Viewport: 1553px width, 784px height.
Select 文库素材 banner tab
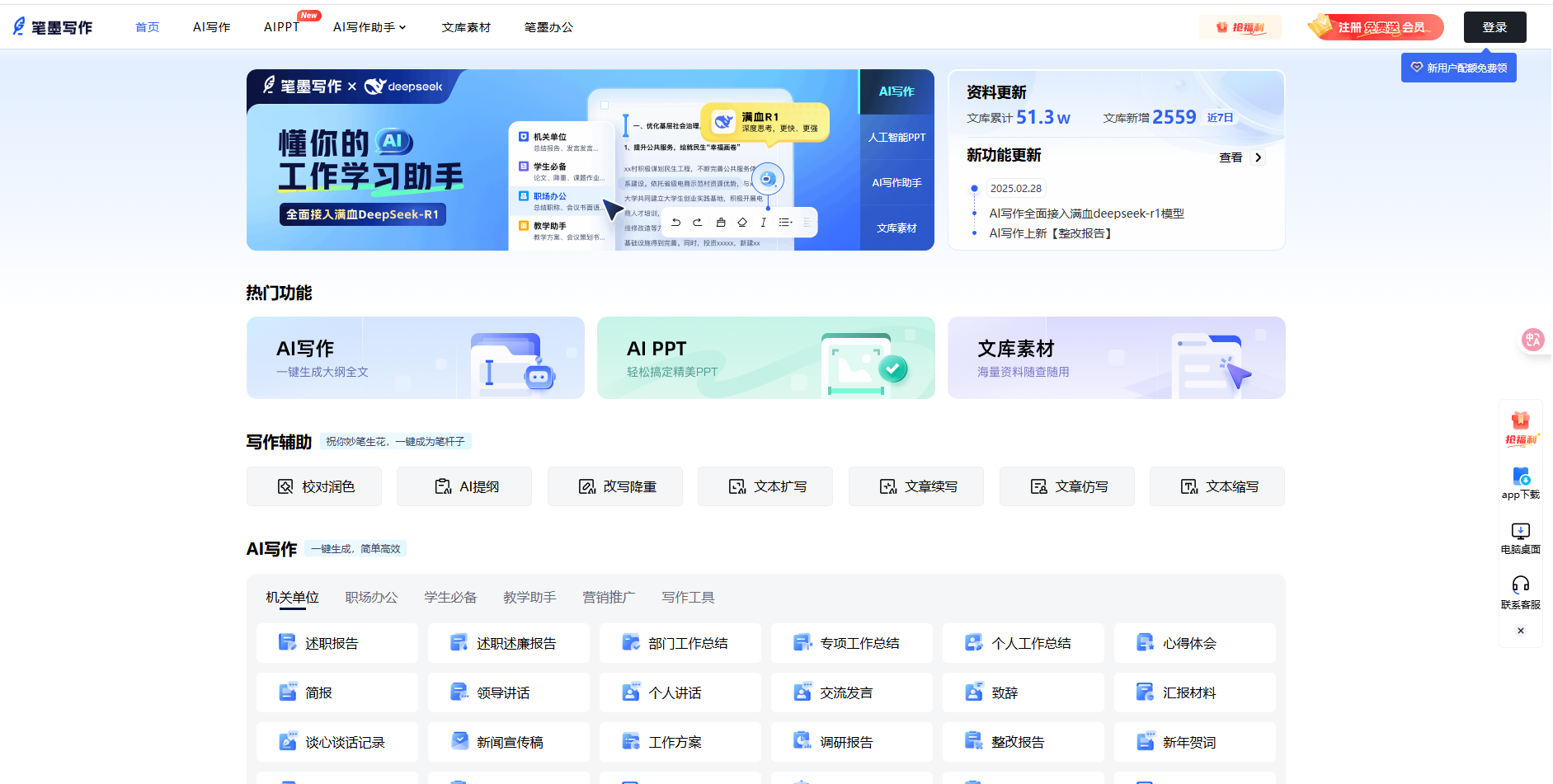coord(897,228)
